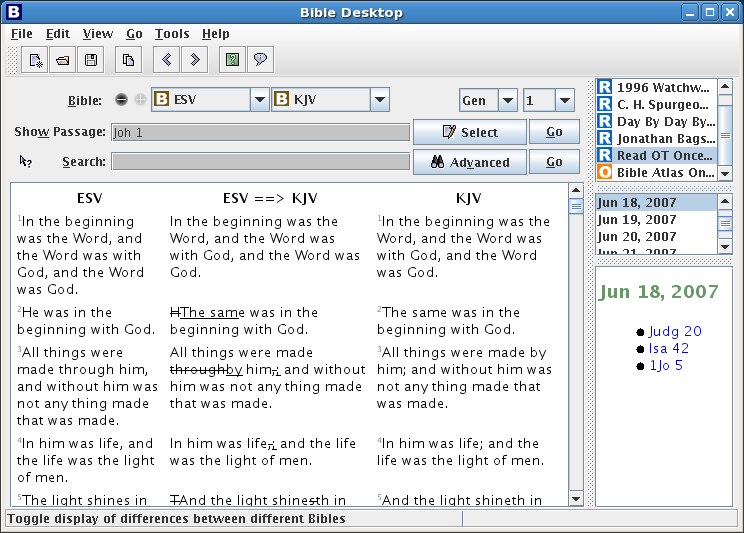744x533 pixels.
Task: Go forward with the right arrow icon
Action: coord(194,60)
